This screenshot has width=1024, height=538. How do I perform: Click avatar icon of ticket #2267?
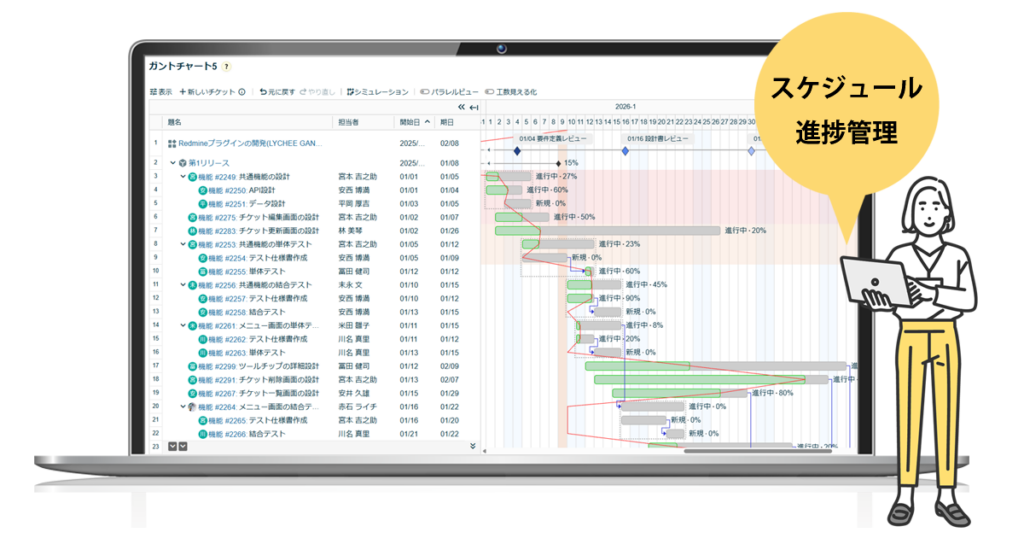click(193, 394)
